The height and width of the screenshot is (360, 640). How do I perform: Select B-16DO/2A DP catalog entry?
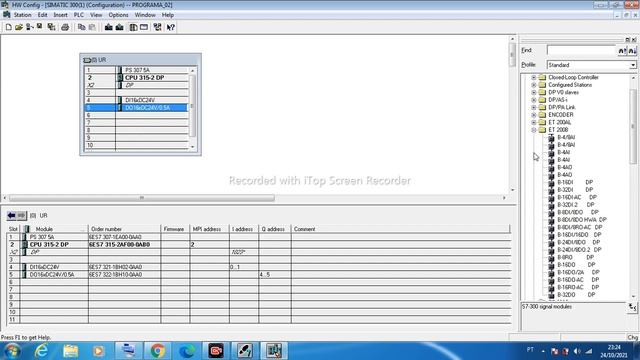578,272
